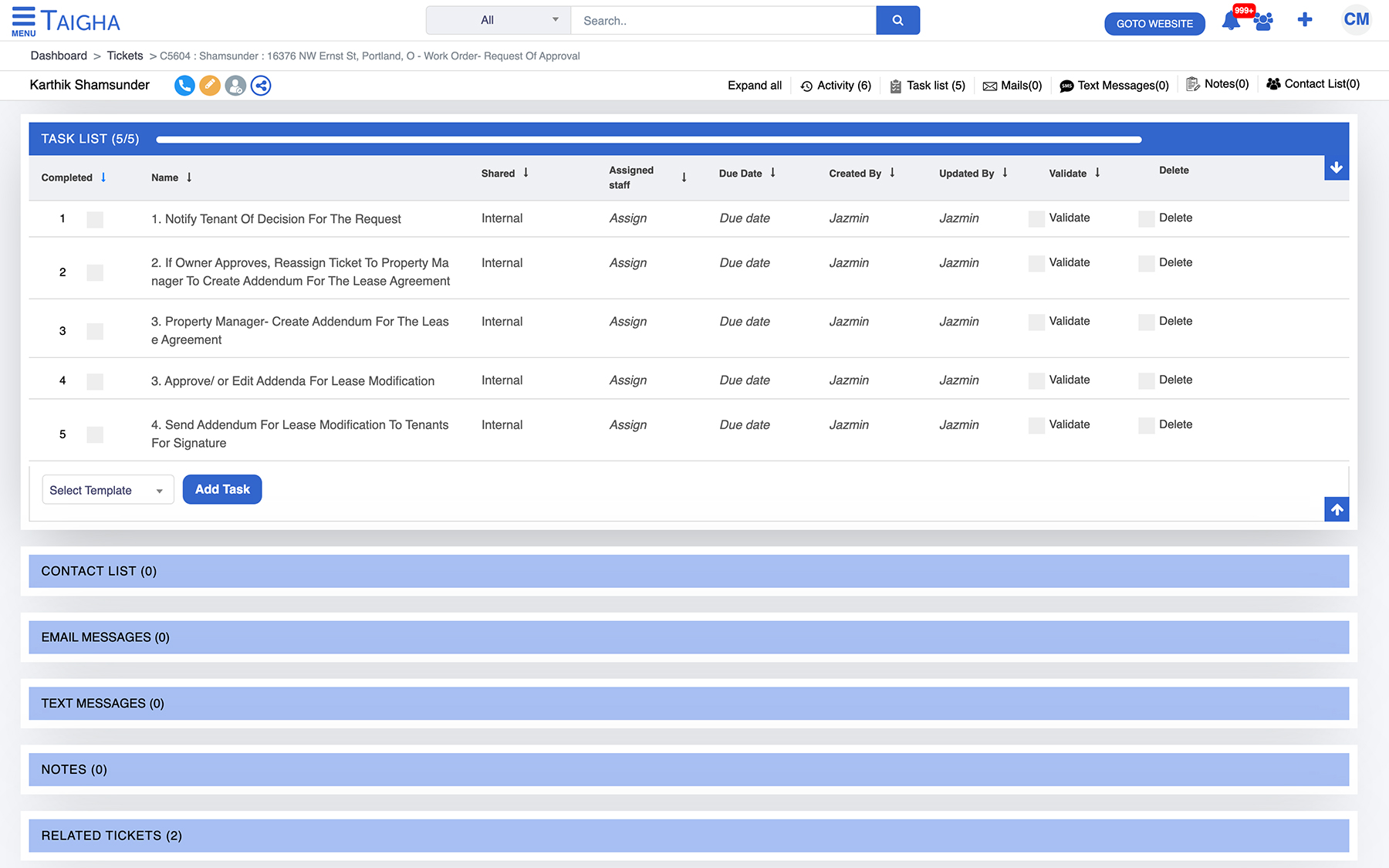Expand the TEXT MESSAGES (0) section

pos(688,704)
